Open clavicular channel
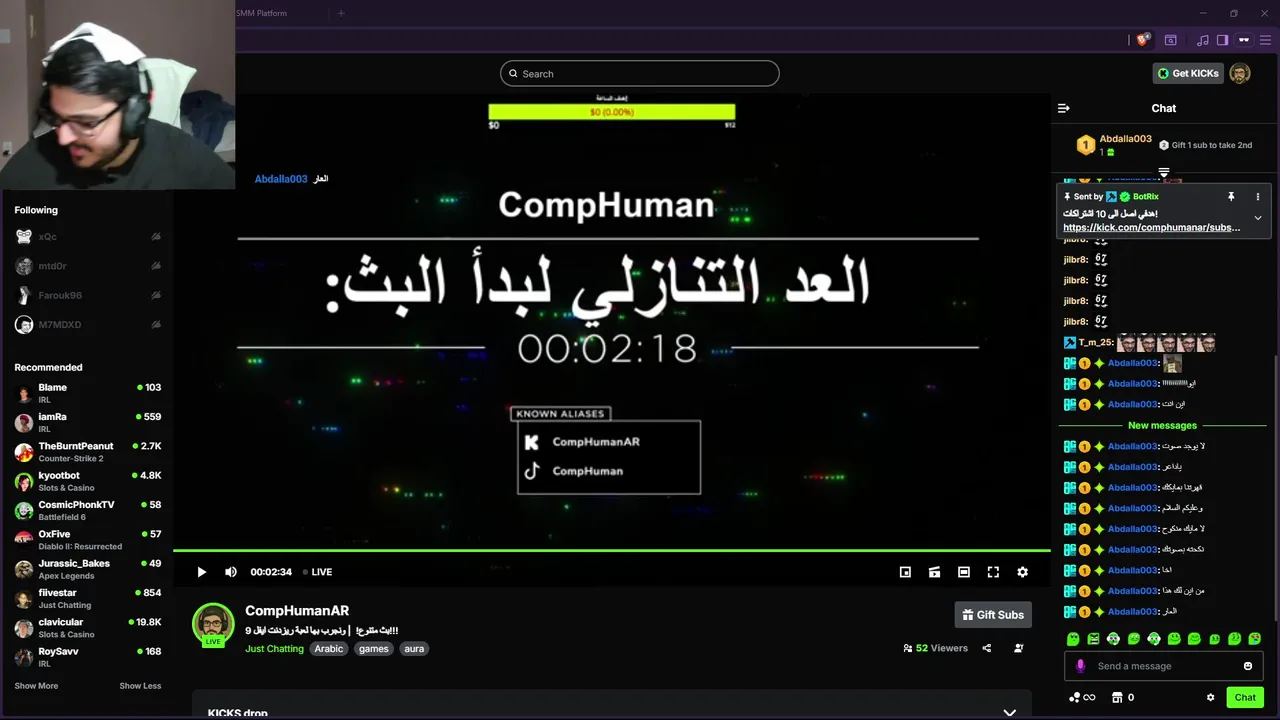This screenshot has width=1280, height=720. click(x=87, y=628)
